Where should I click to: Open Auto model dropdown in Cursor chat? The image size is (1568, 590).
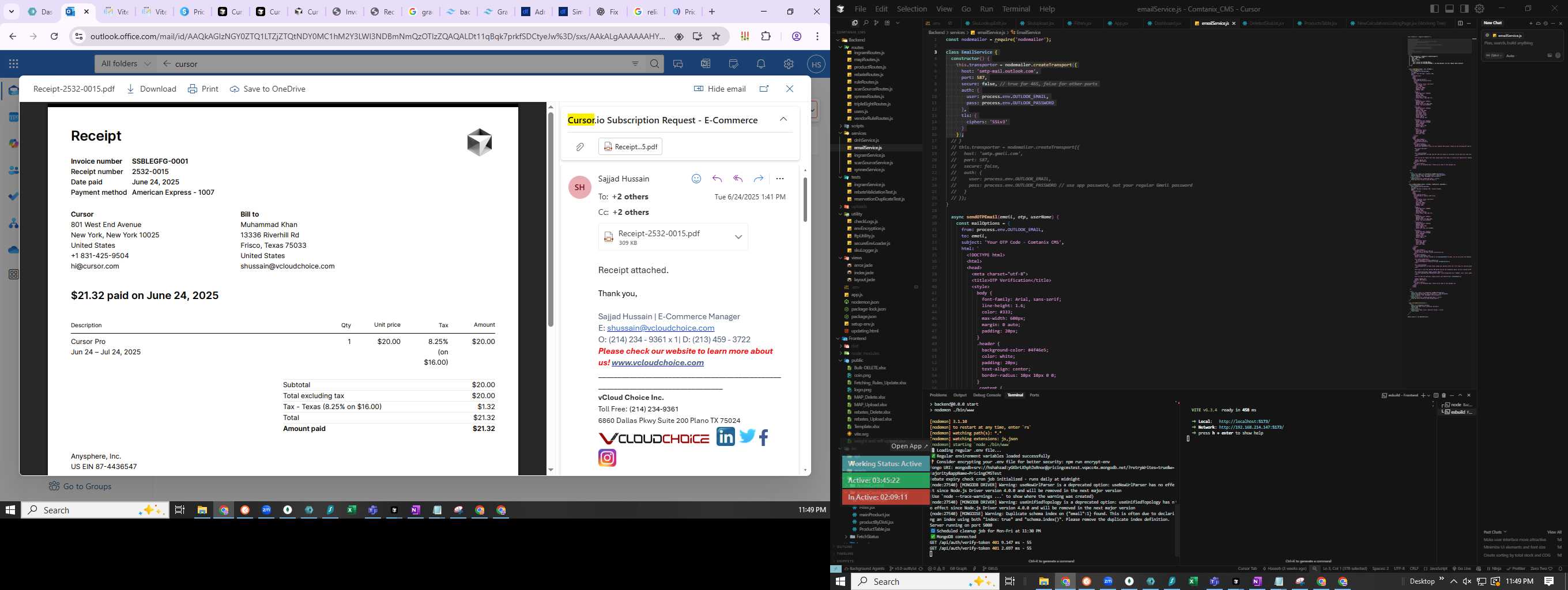point(1512,56)
